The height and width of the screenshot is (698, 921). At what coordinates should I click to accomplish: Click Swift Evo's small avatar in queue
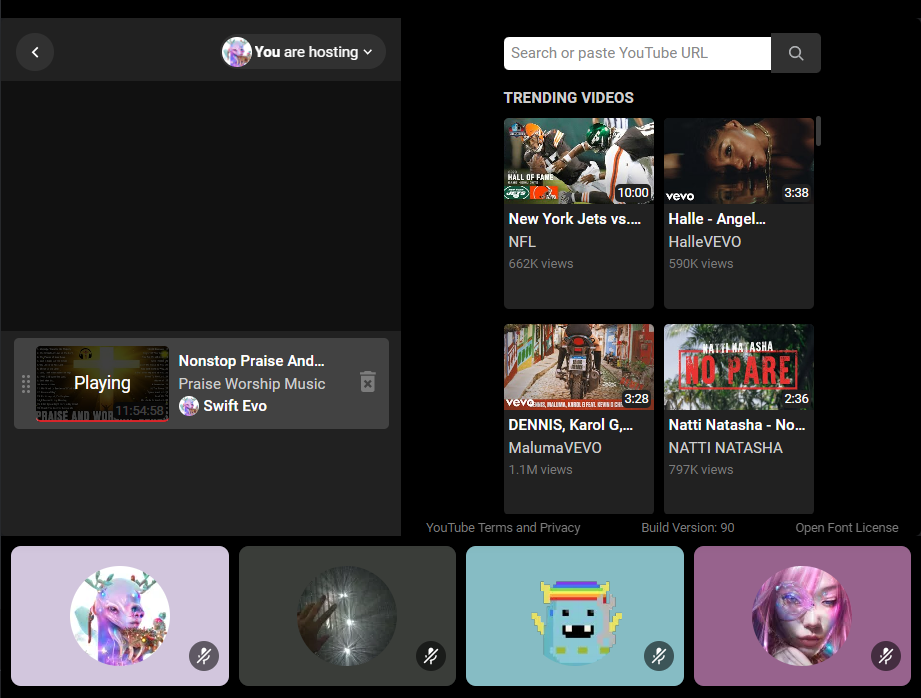[189, 406]
